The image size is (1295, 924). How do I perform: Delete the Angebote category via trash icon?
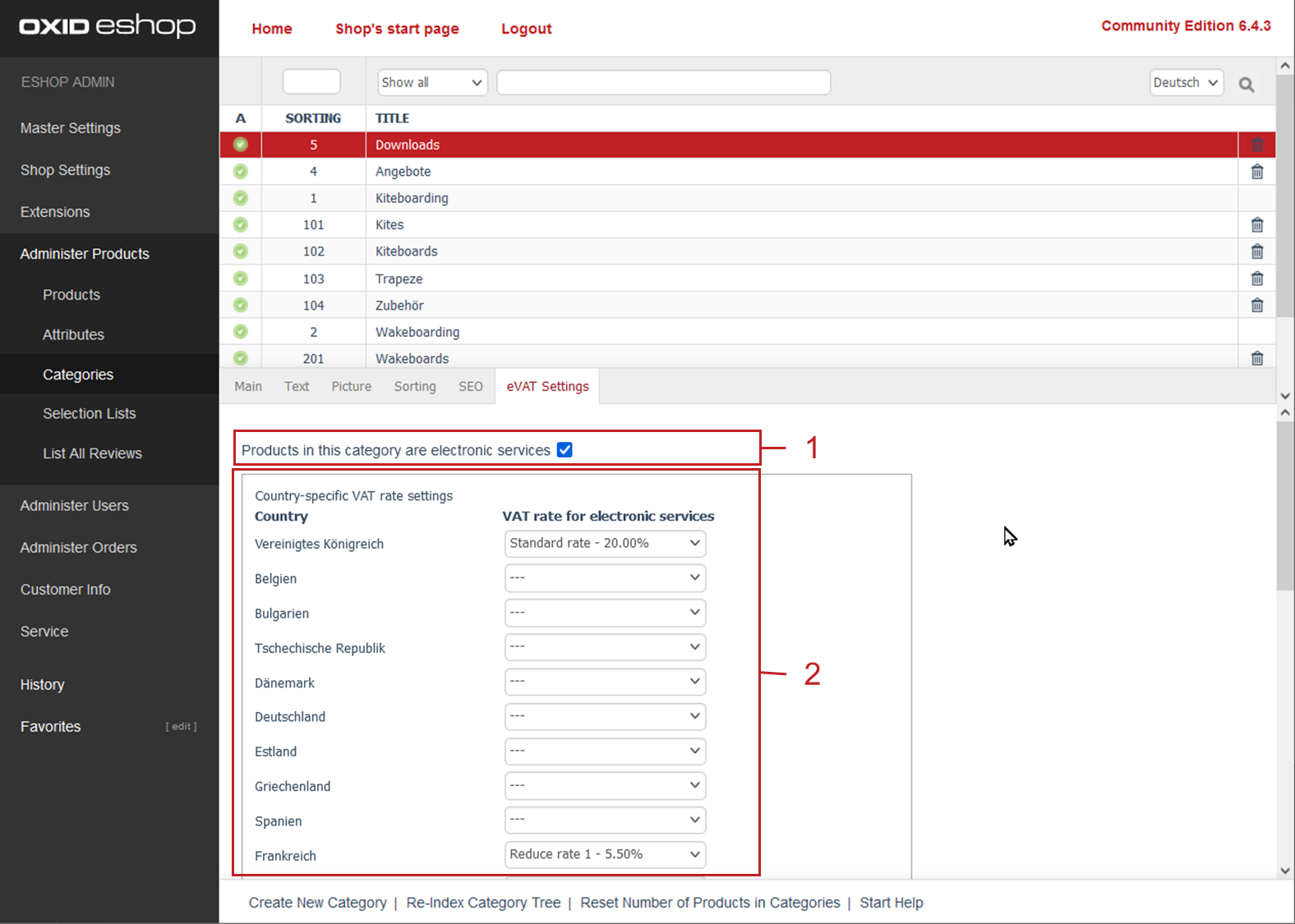[x=1256, y=172]
